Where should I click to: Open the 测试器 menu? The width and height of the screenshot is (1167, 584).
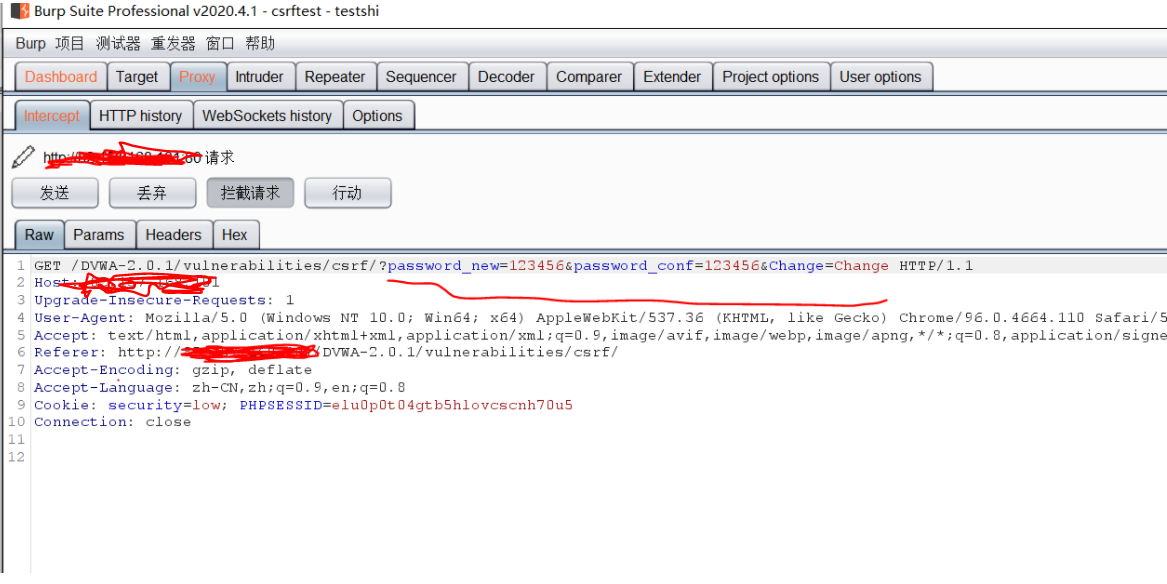tap(118, 44)
